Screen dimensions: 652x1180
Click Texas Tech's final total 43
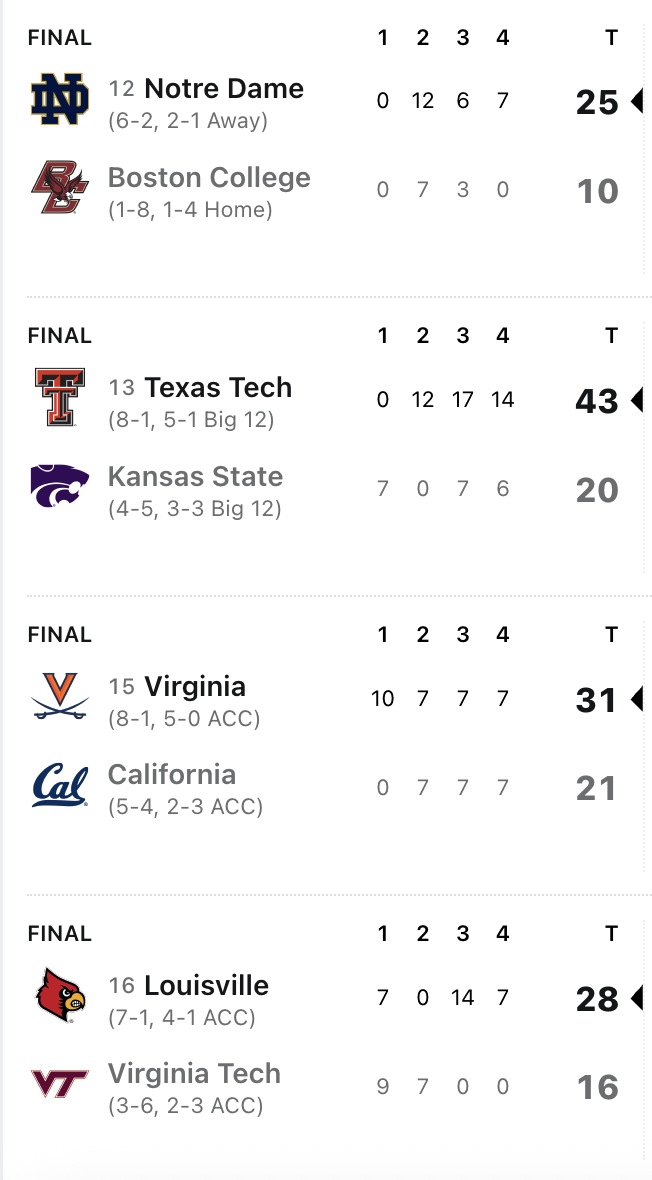tap(597, 401)
